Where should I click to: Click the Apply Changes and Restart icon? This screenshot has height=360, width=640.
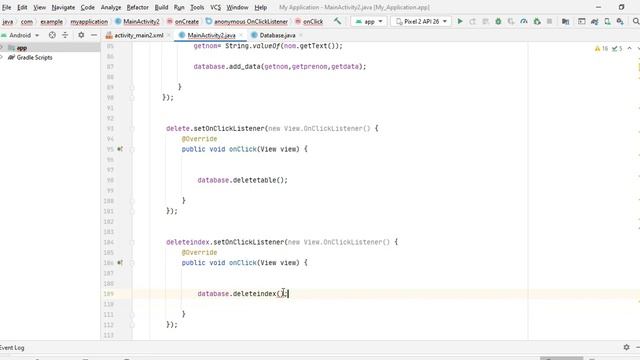click(472, 21)
